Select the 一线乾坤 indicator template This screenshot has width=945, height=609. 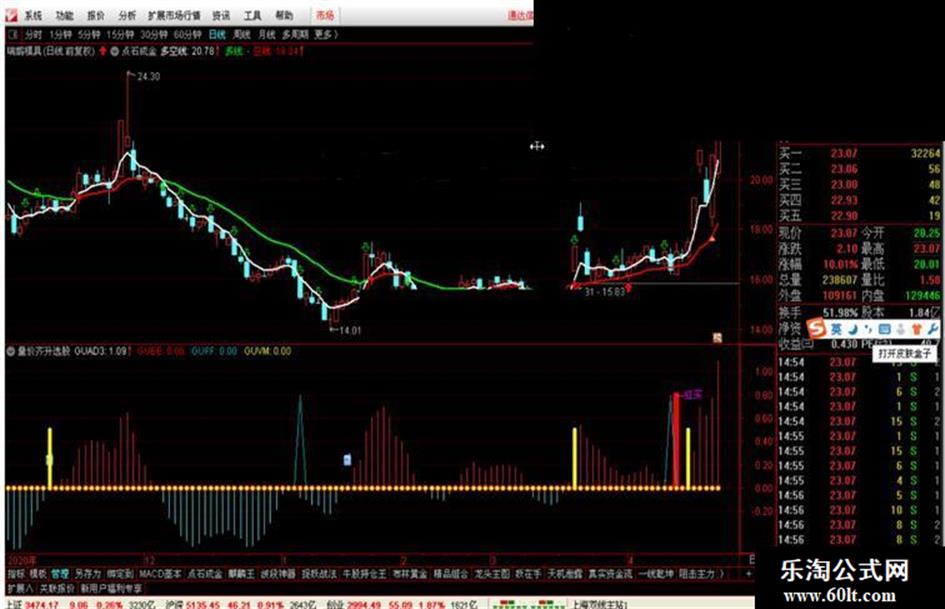coord(656,574)
